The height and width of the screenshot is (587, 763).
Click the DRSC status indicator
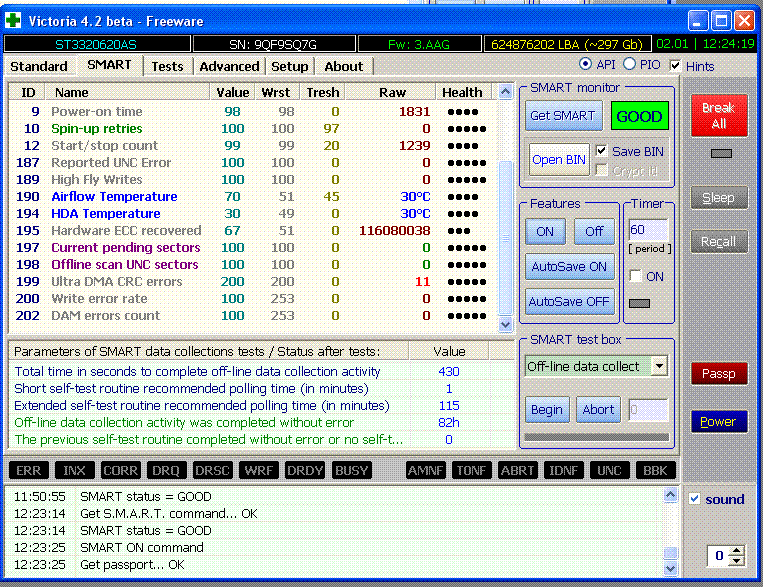pyautogui.click(x=212, y=471)
